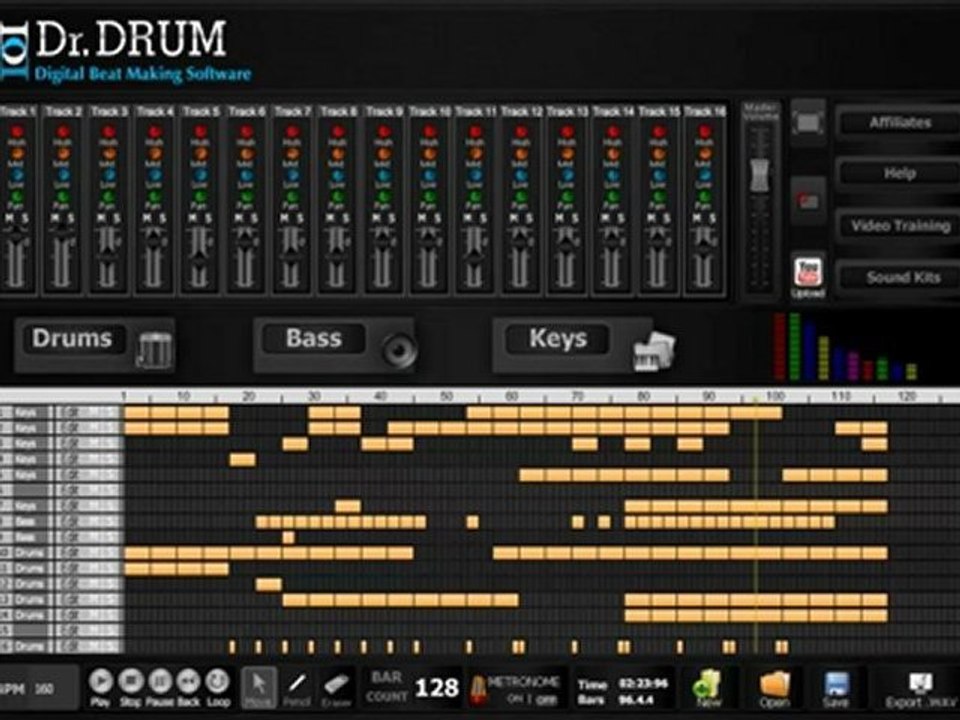Toggle the Loop playback button
The height and width of the screenshot is (720, 960).
[217, 681]
